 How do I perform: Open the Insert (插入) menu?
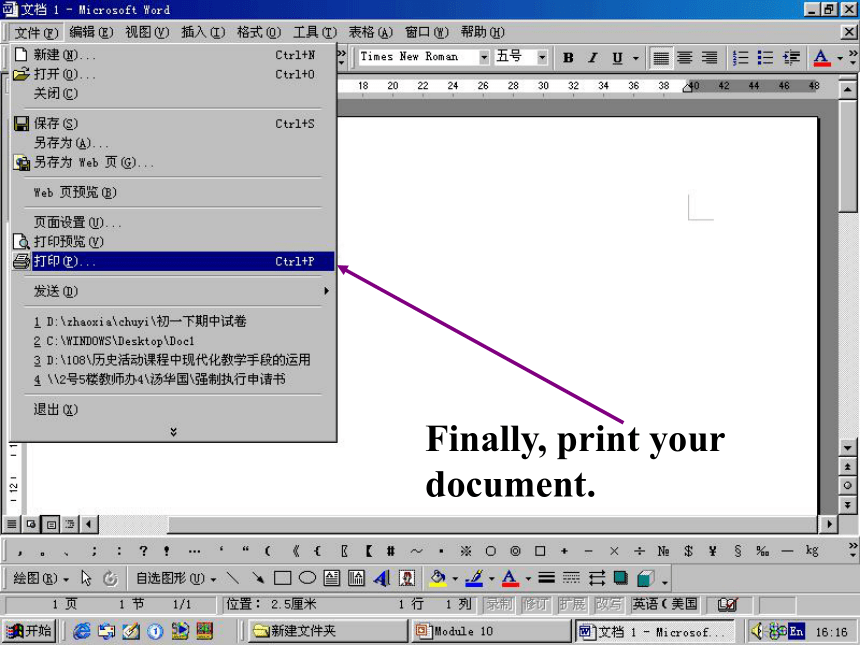(x=203, y=32)
